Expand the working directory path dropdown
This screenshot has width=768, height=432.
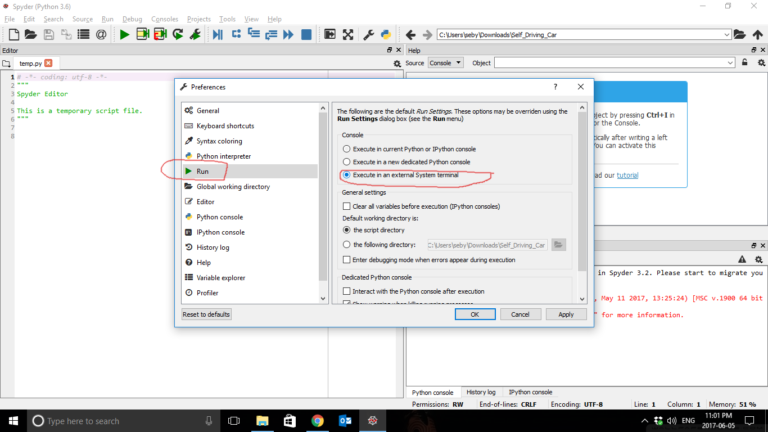point(726,35)
